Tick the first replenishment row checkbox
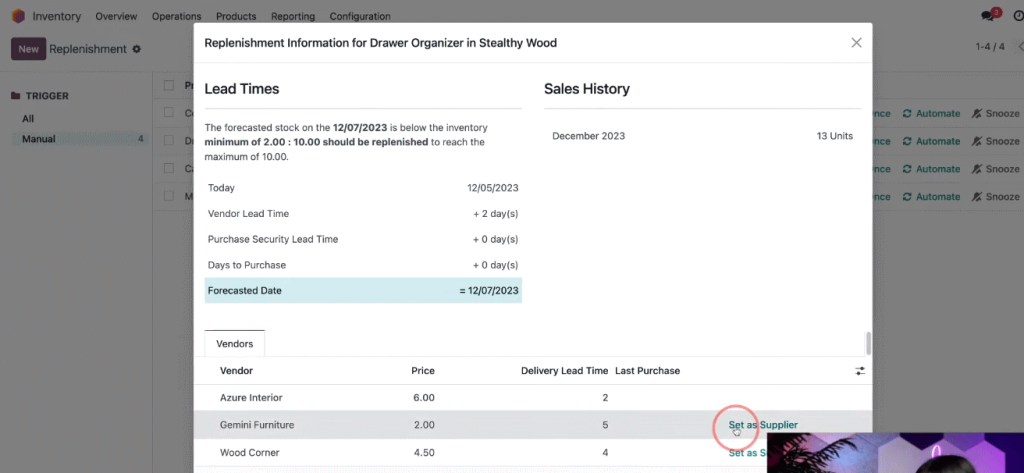This screenshot has height=473, width=1024. pyautogui.click(x=169, y=113)
